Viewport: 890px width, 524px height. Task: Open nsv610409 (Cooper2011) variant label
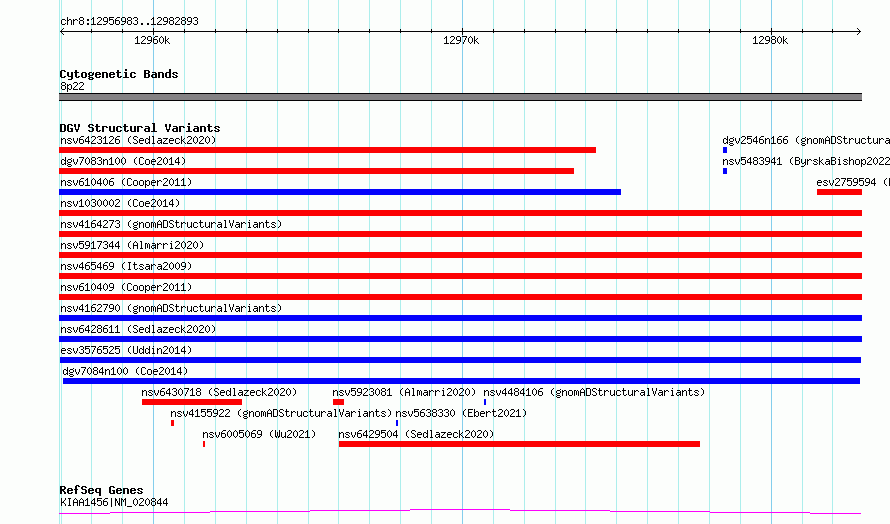[x=126, y=287]
